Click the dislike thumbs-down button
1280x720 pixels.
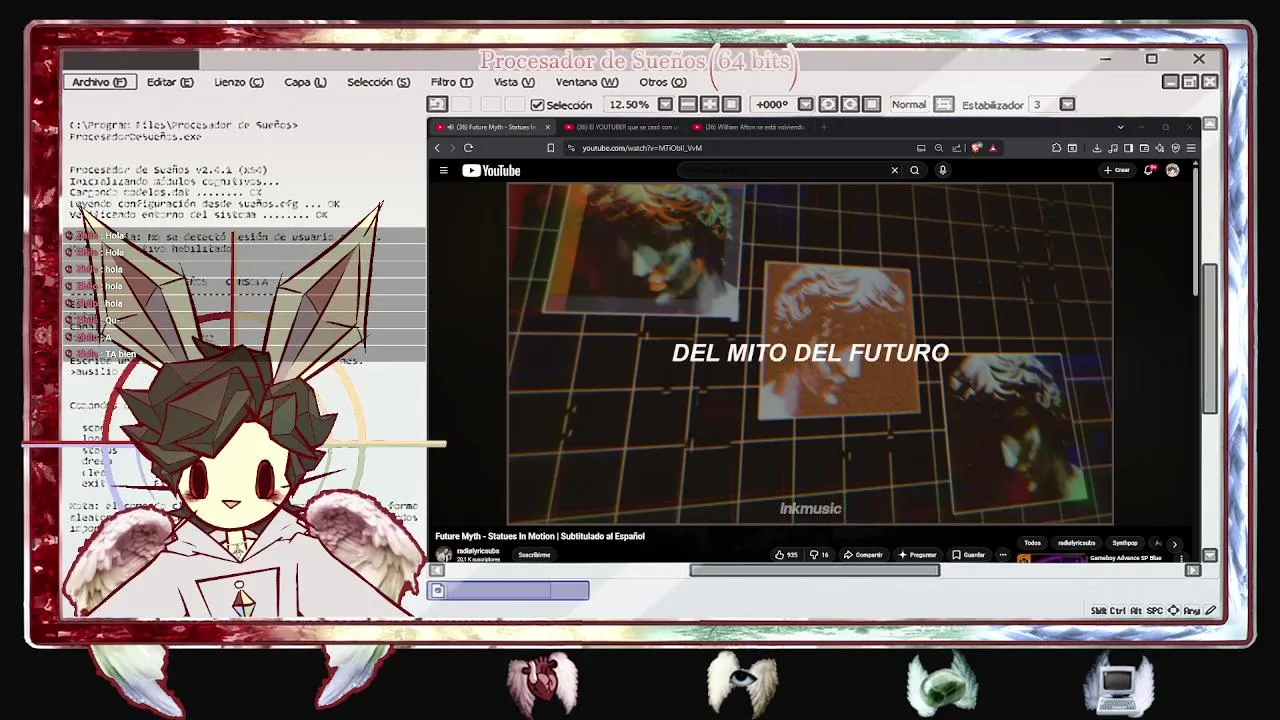tap(819, 555)
